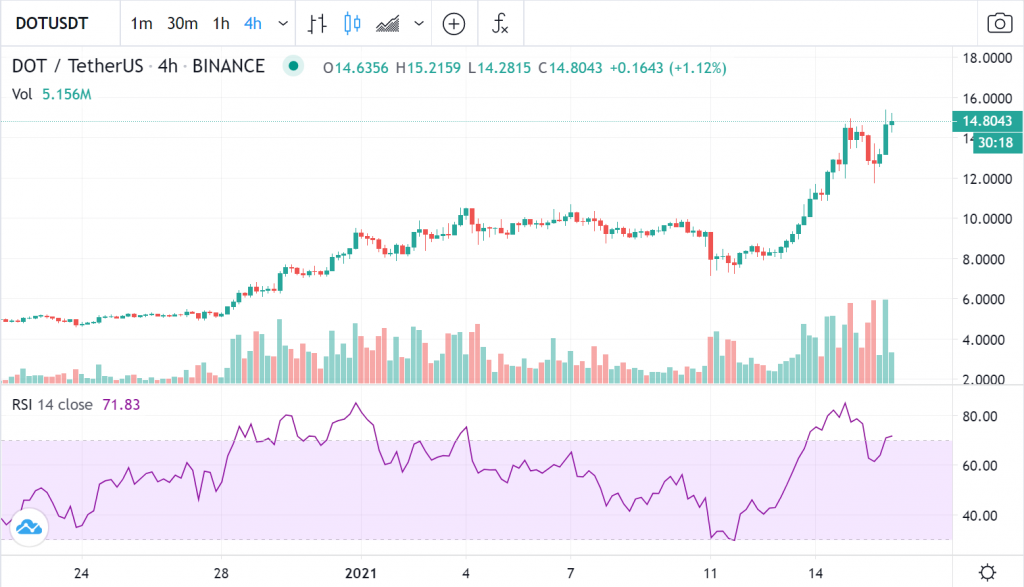Click the area chart style icon
This screenshot has height=587, width=1024.
pyautogui.click(x=388, y=23)
